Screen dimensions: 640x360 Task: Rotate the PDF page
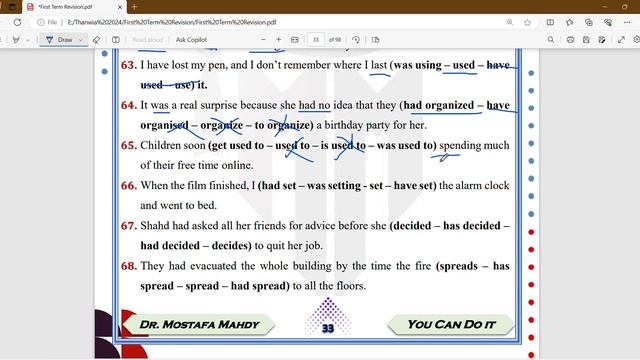click(x=356, y=40)
